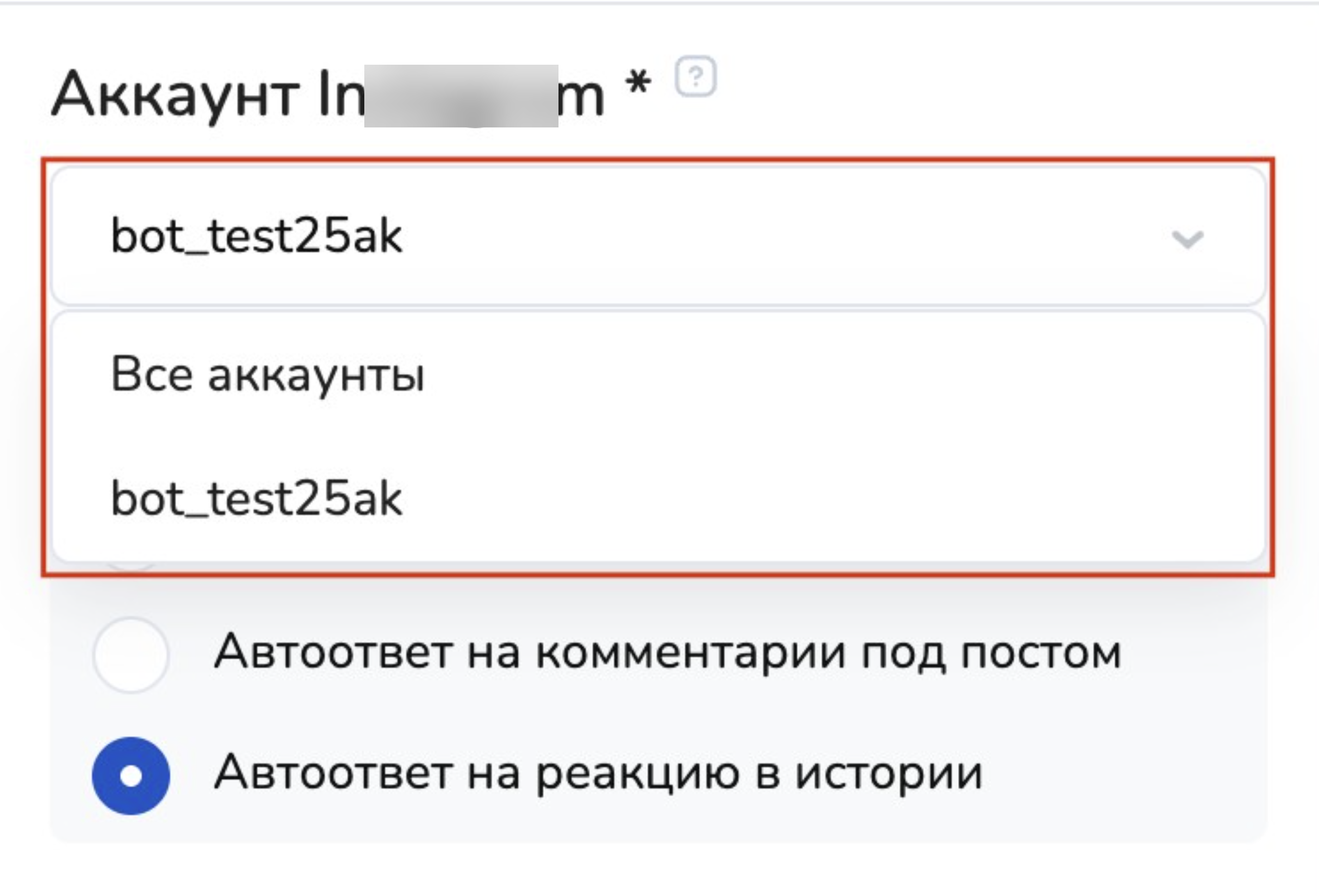This screenshot has height=896, width=1319.
Task: Click the question mark help icon
Action: point(695,76)
